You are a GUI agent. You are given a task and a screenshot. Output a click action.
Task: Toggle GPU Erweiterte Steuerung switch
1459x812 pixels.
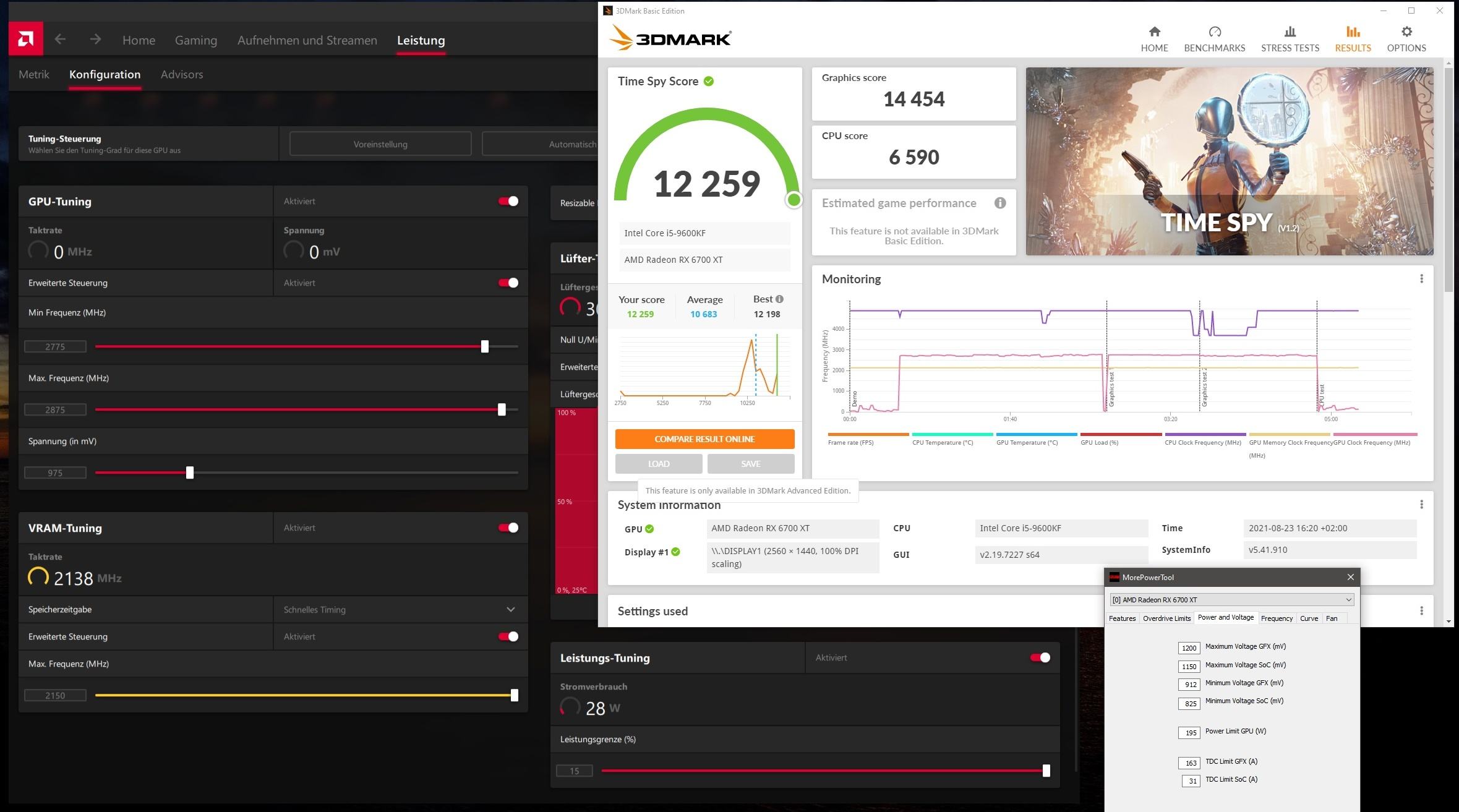(x=508, y=283)
